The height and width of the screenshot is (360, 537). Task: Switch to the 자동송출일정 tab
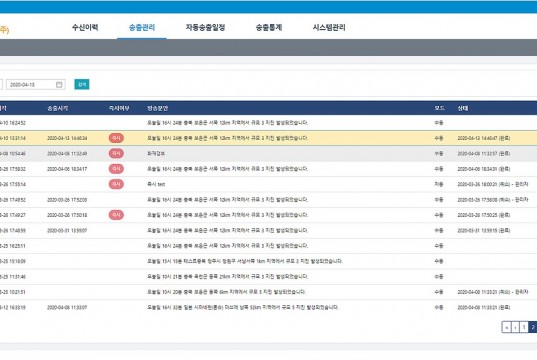(205, 27)
